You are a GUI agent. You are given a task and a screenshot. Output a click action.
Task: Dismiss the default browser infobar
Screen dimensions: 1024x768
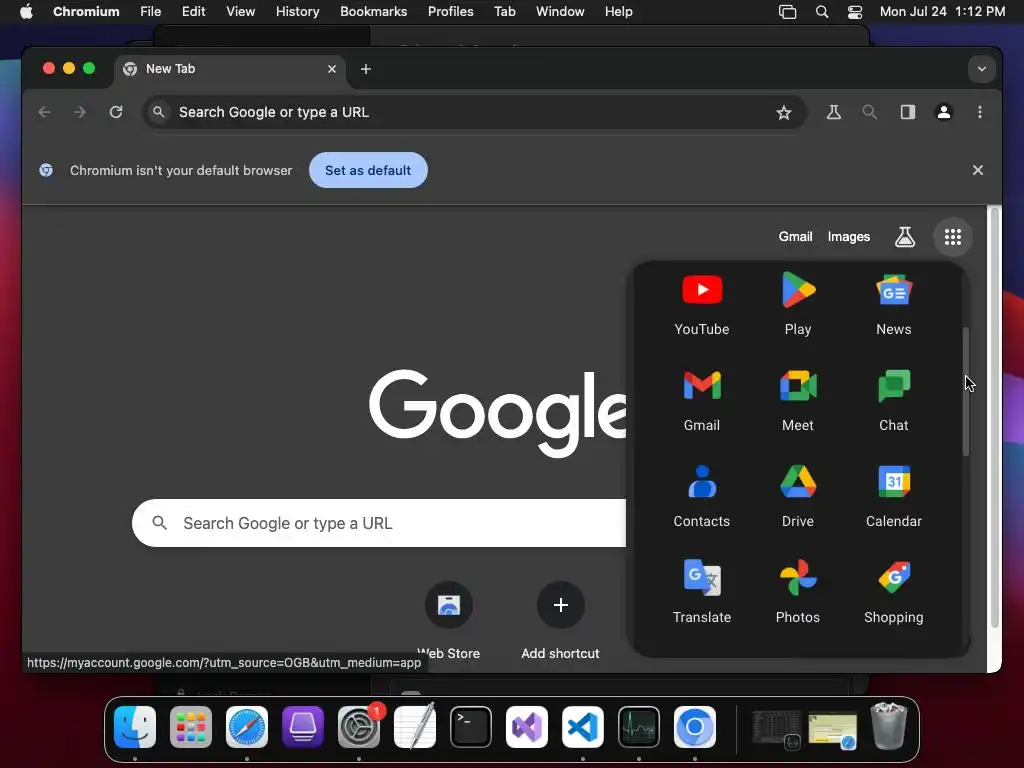978,170
